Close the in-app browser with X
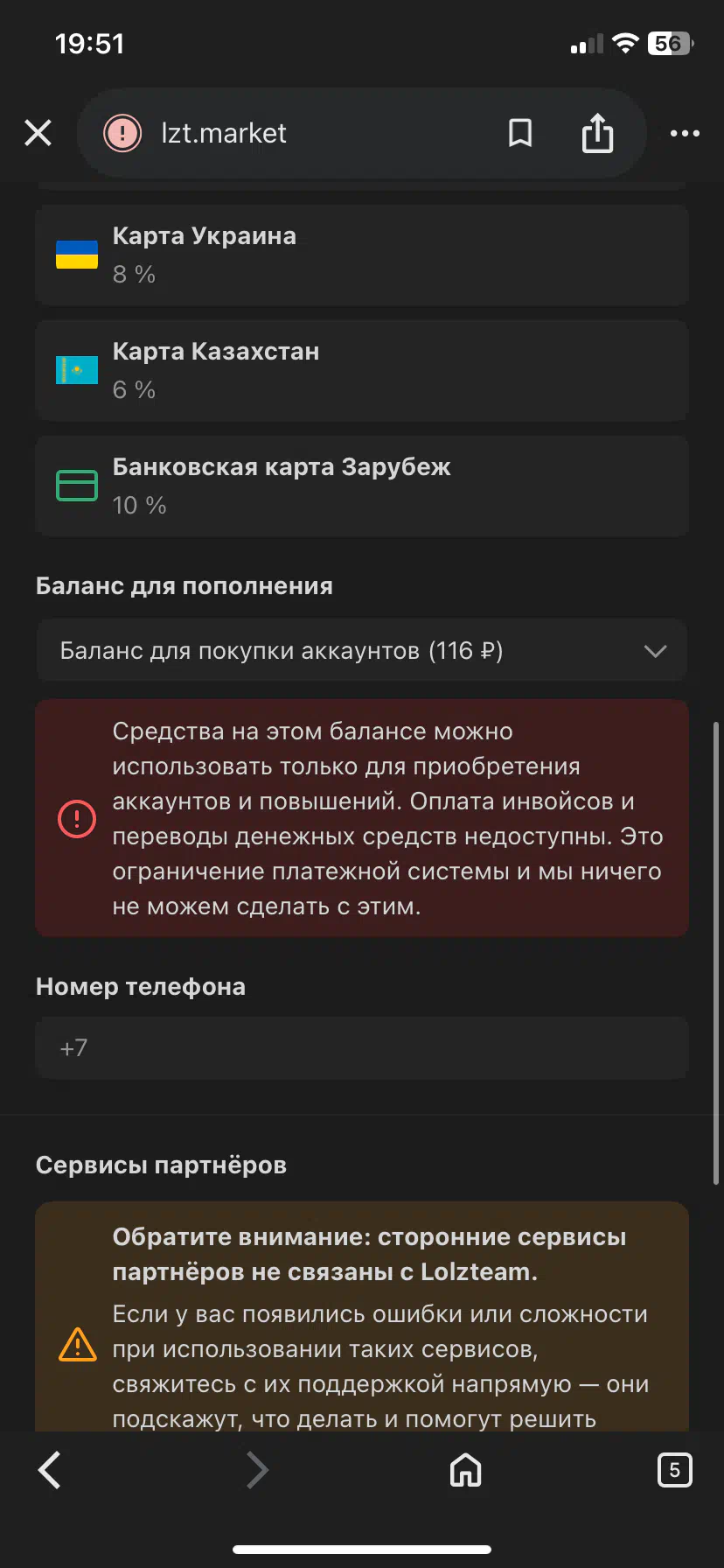This screenshot has width=724, height=1568. (x=38, y=133)
